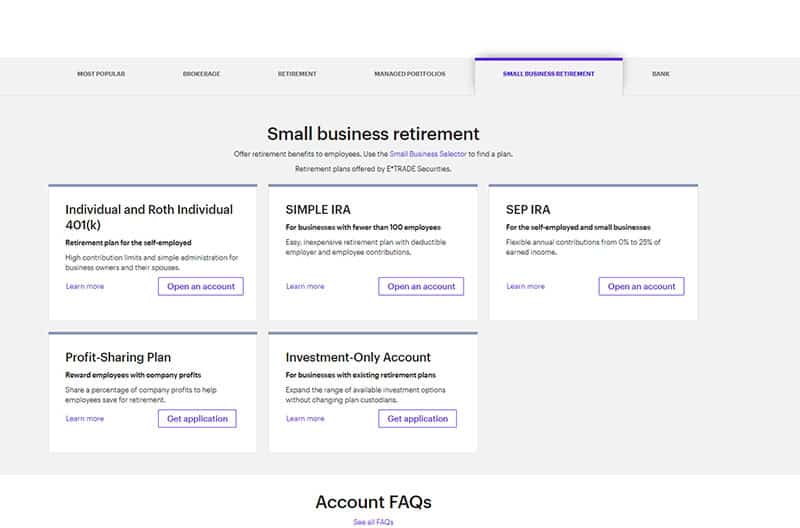800x528 pixels.
Task: Get application for Investment-Only Account
Action: (x=417, y=418)
